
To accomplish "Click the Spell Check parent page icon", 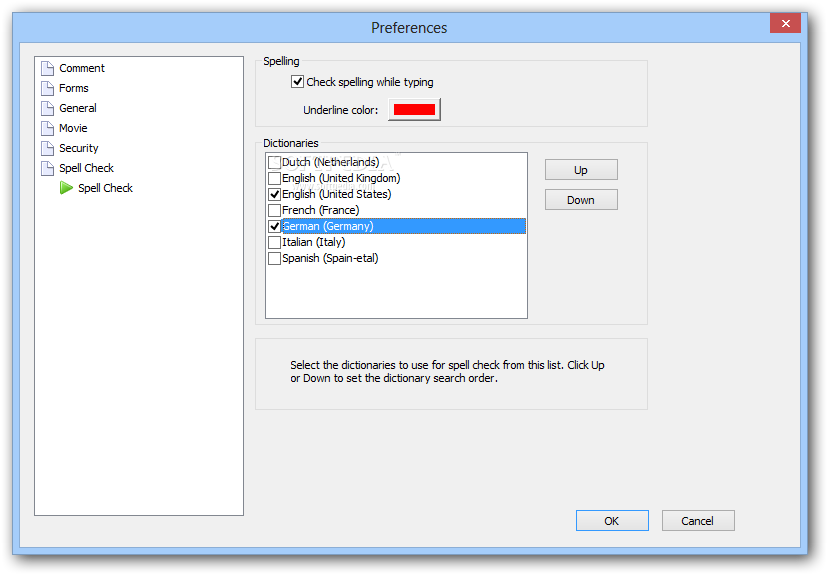I will click(48, 168).
